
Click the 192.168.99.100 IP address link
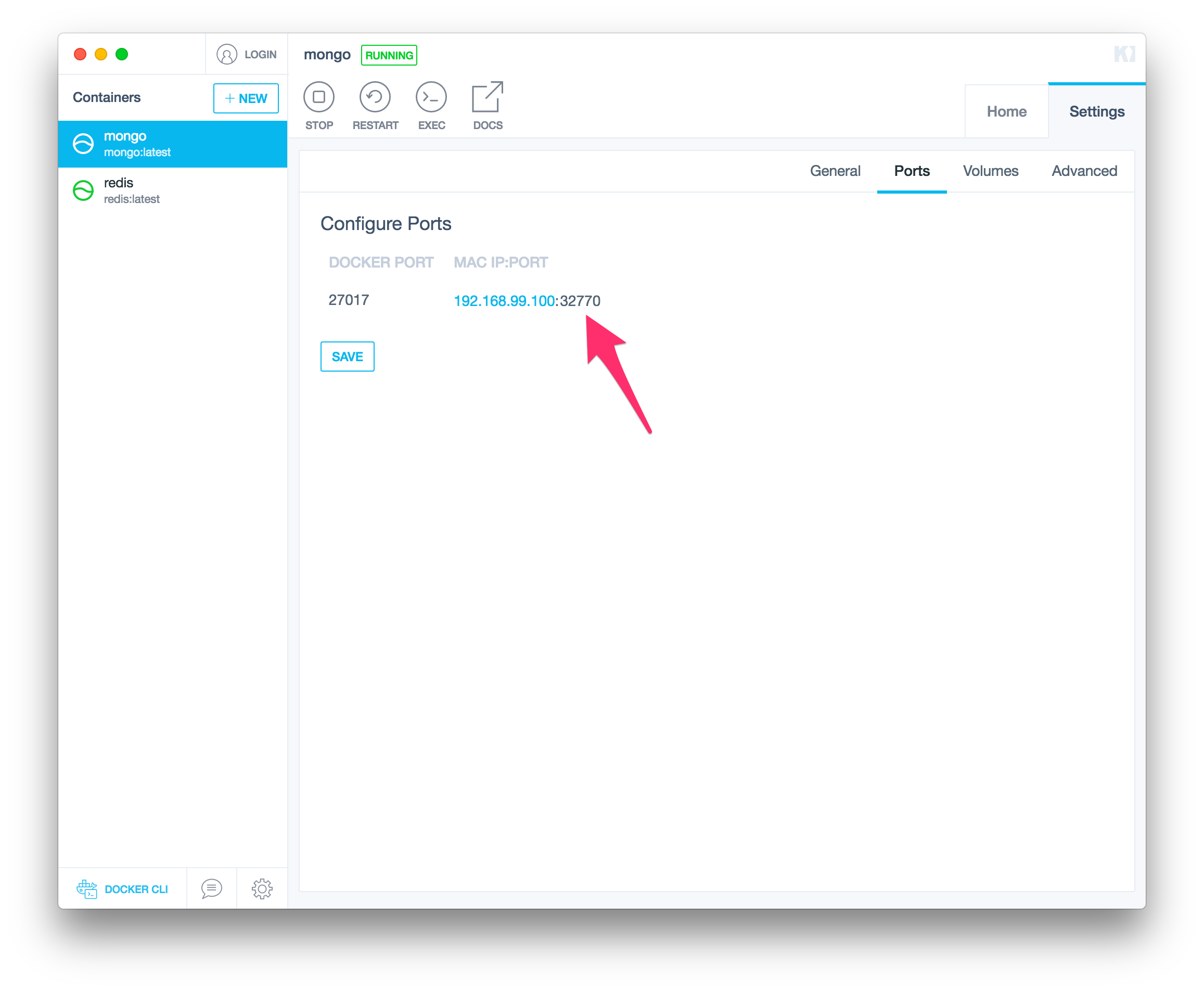point(499,300)
